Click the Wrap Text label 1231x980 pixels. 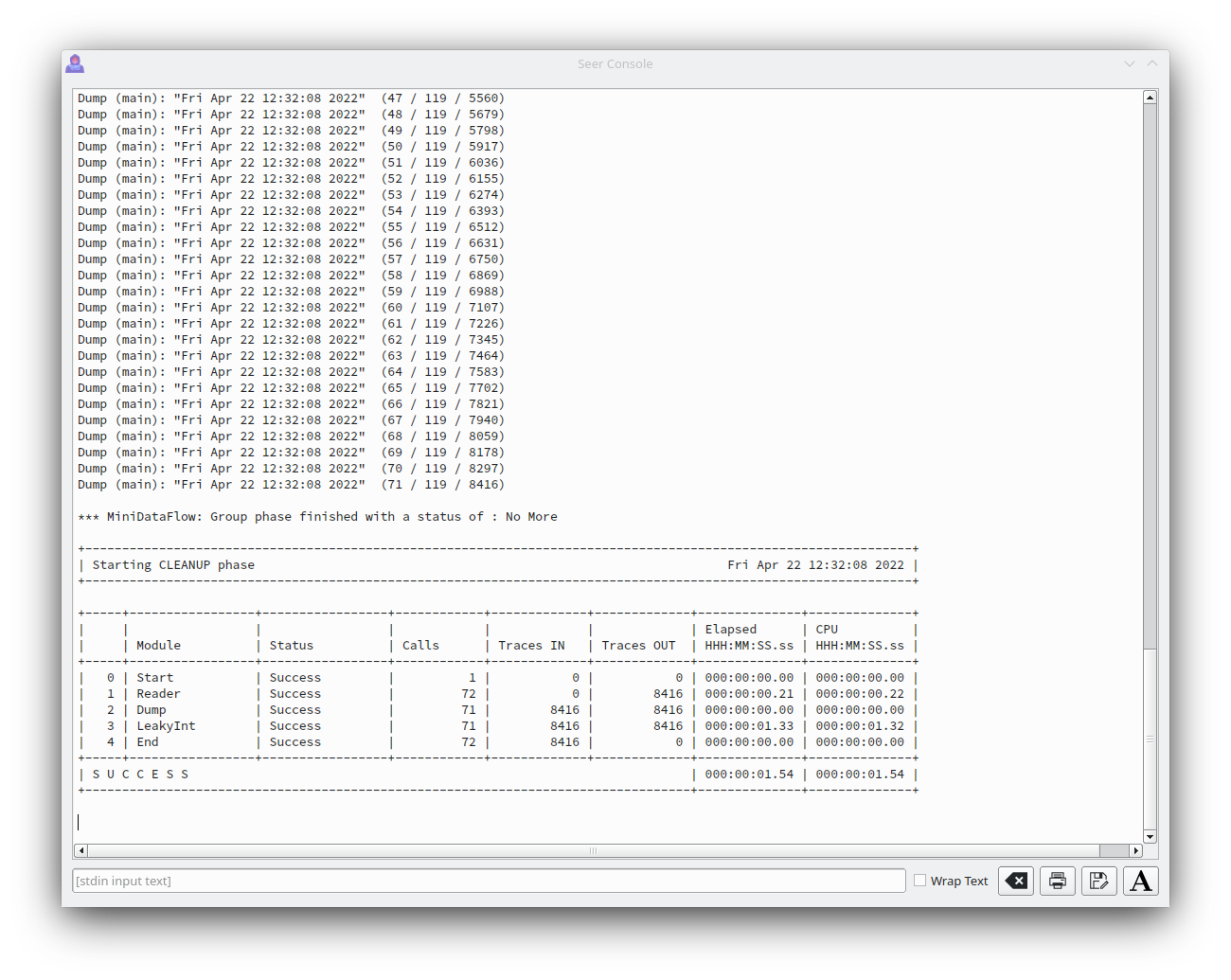tap(959, 881)
